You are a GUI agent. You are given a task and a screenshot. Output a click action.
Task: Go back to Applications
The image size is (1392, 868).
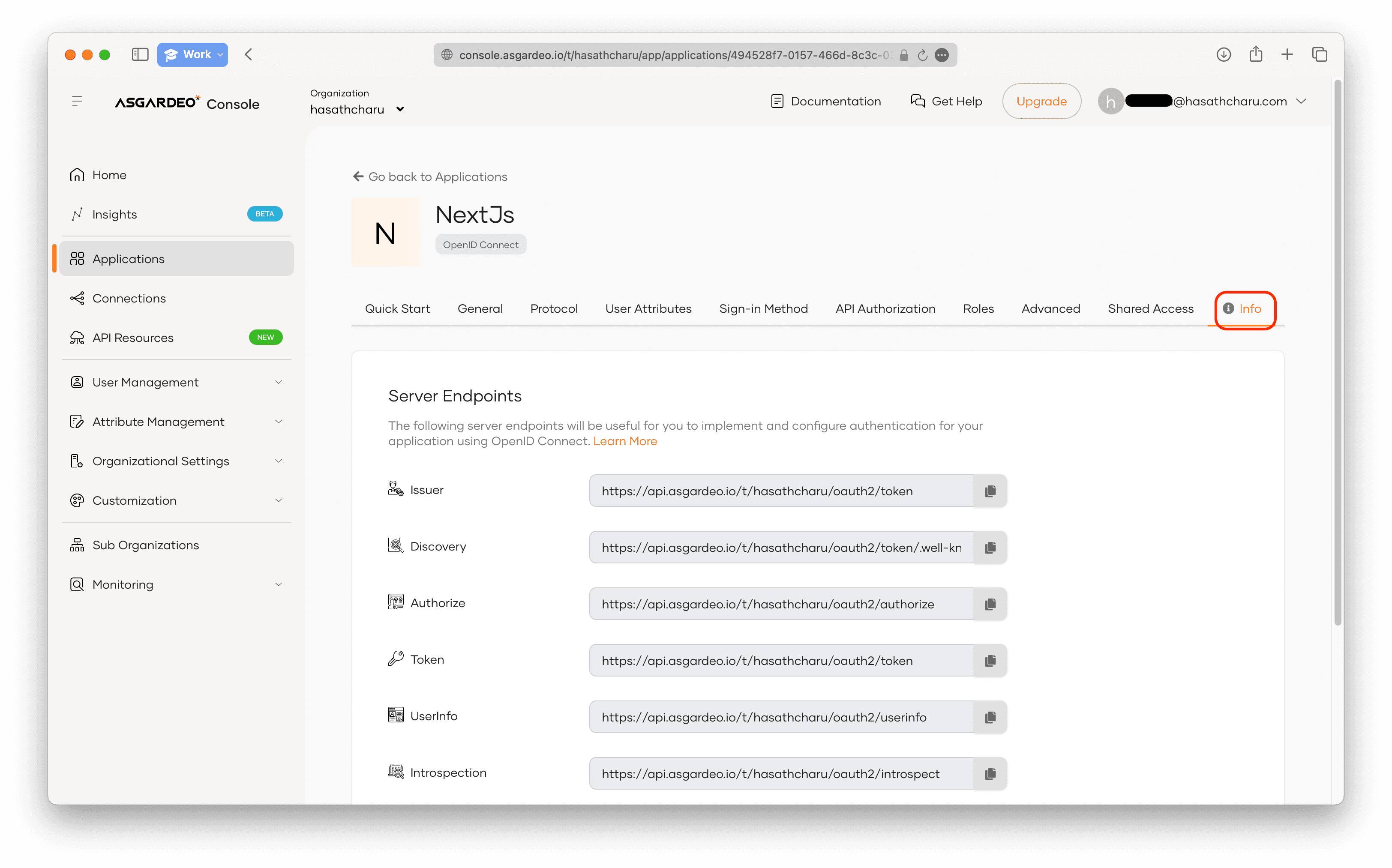[x=430, y=177]
